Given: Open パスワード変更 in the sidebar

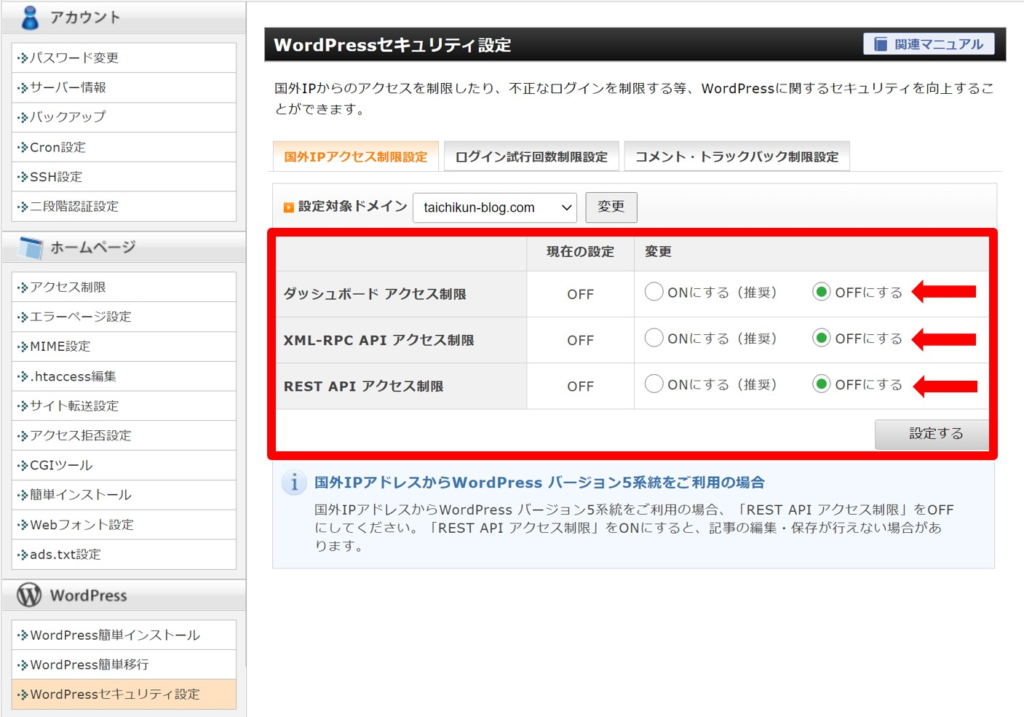Looking at the screenshot, I should click(x=124, y=57).
